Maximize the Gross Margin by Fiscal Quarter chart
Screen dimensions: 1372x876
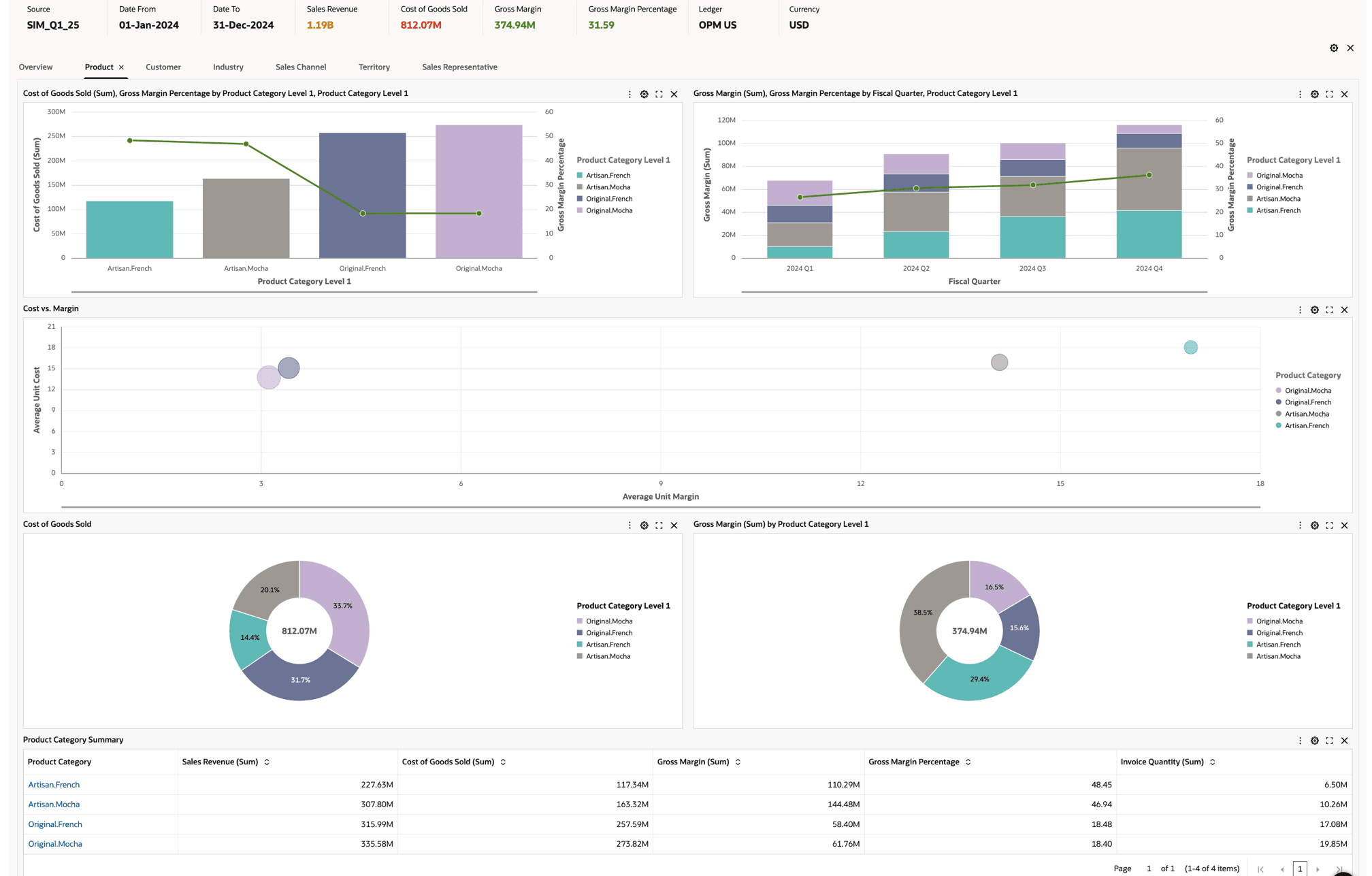[1330, 95]
